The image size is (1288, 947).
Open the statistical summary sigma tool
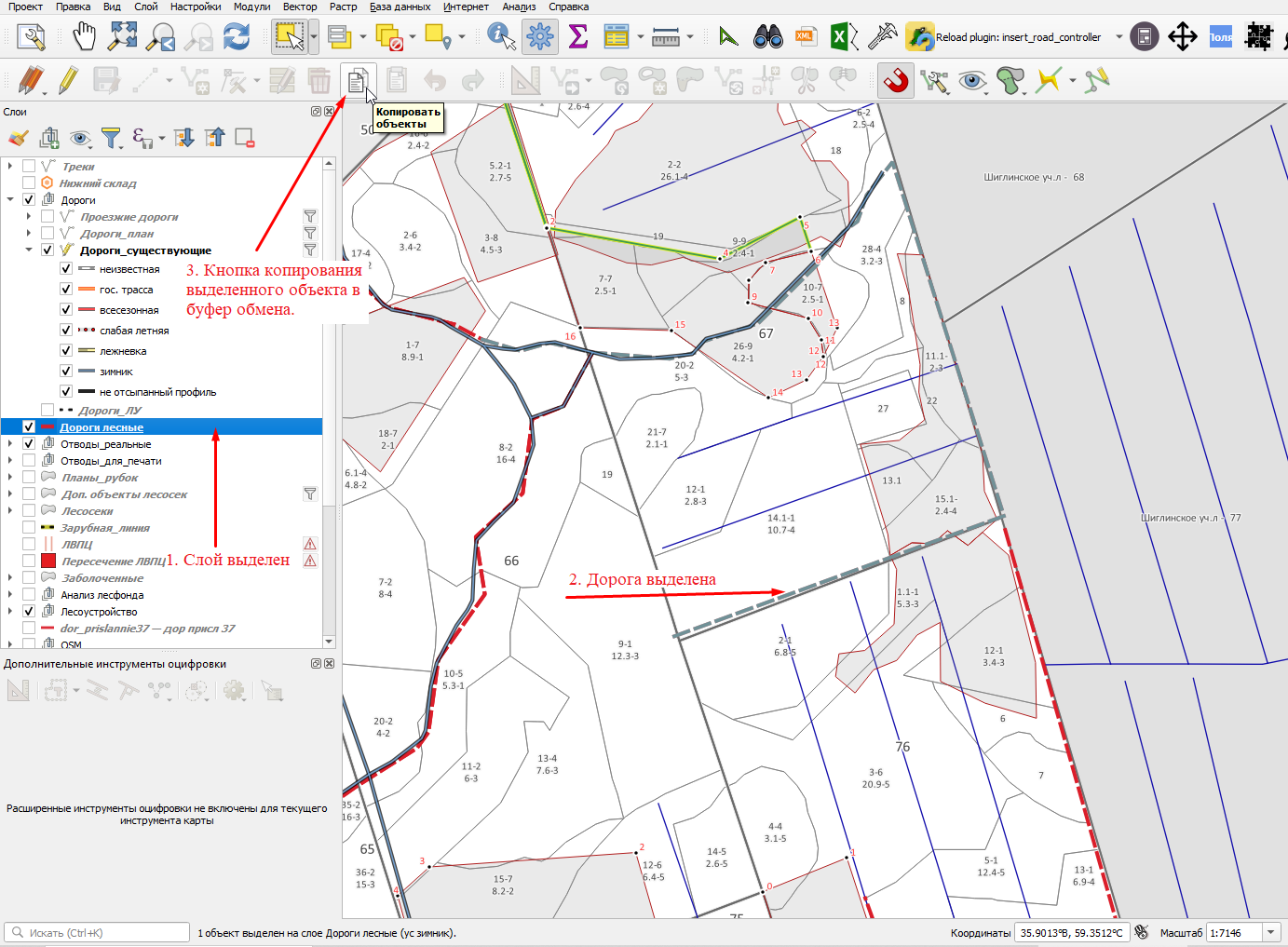click(578, 37)
